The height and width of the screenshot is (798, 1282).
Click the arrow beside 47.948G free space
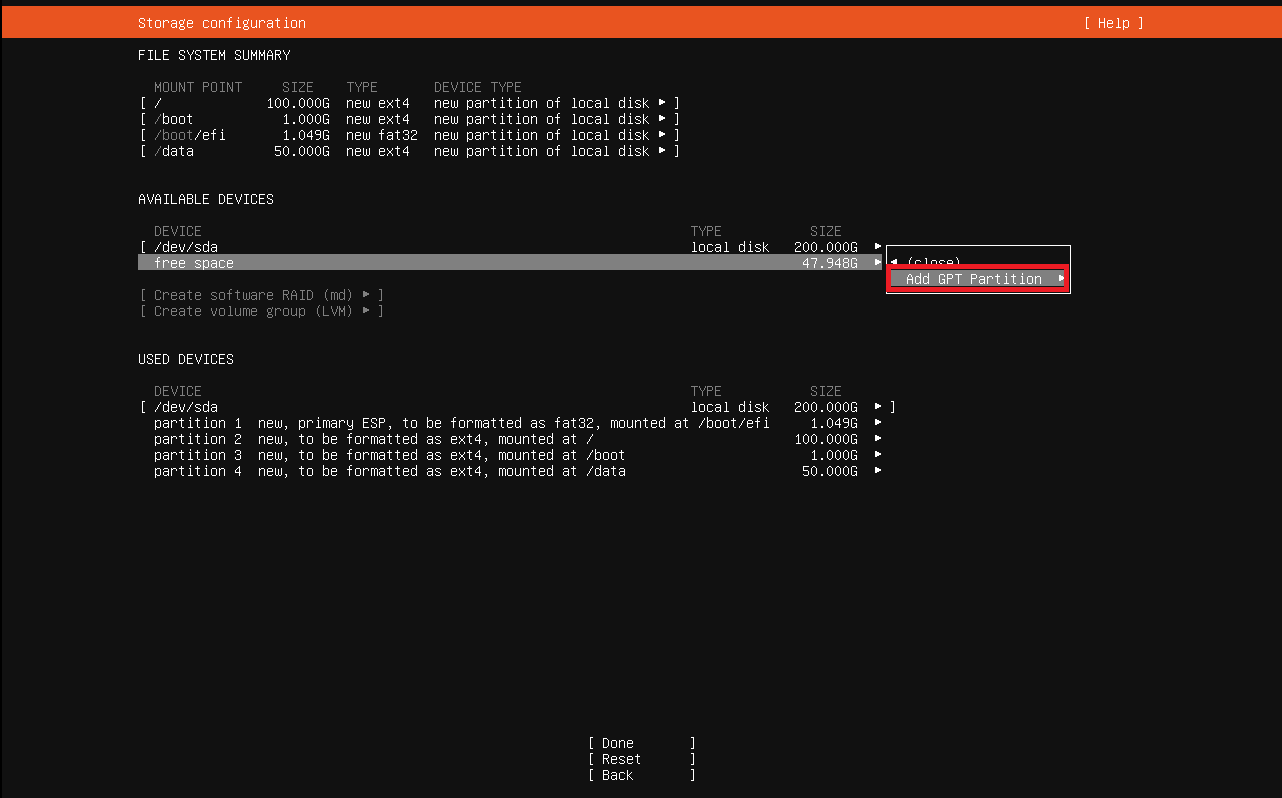coord(878,263)
